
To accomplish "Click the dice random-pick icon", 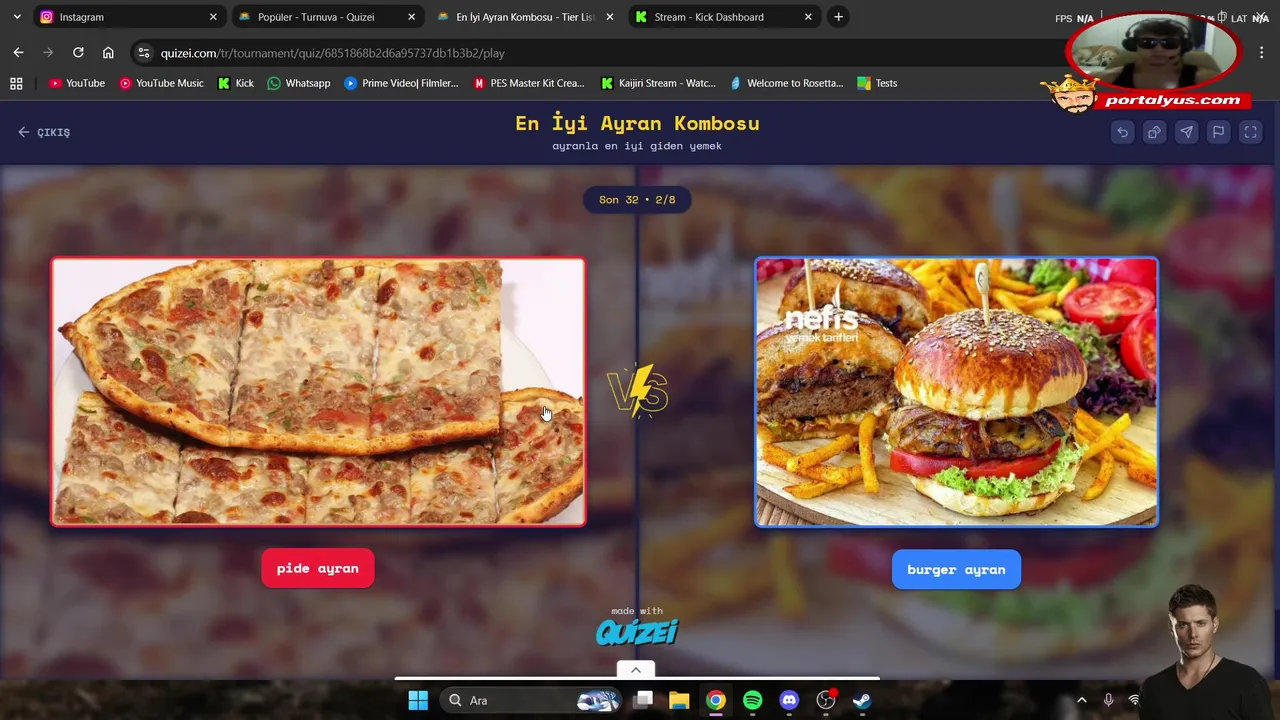I will click(1154, 132).
